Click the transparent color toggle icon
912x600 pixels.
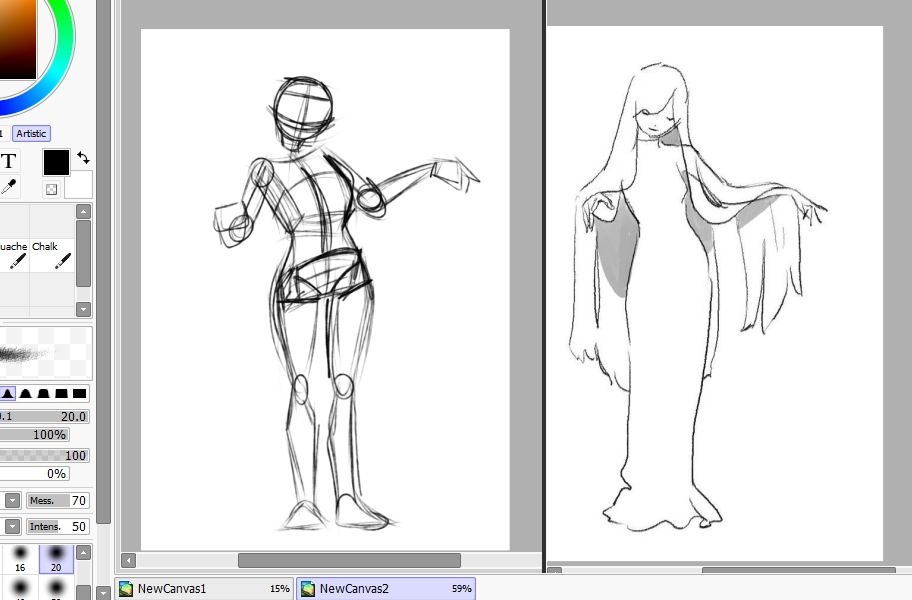(x=51, y=189)
